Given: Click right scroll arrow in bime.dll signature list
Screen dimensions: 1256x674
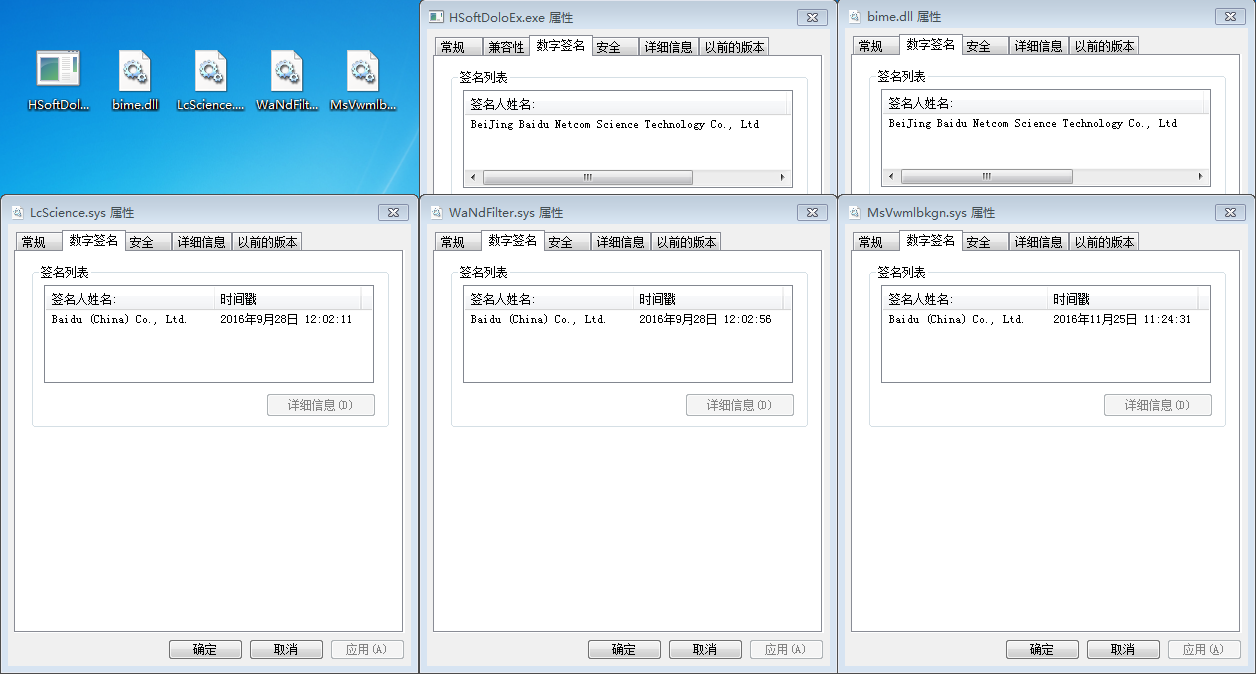Looking at the screenshot, I should point(1201,177).
